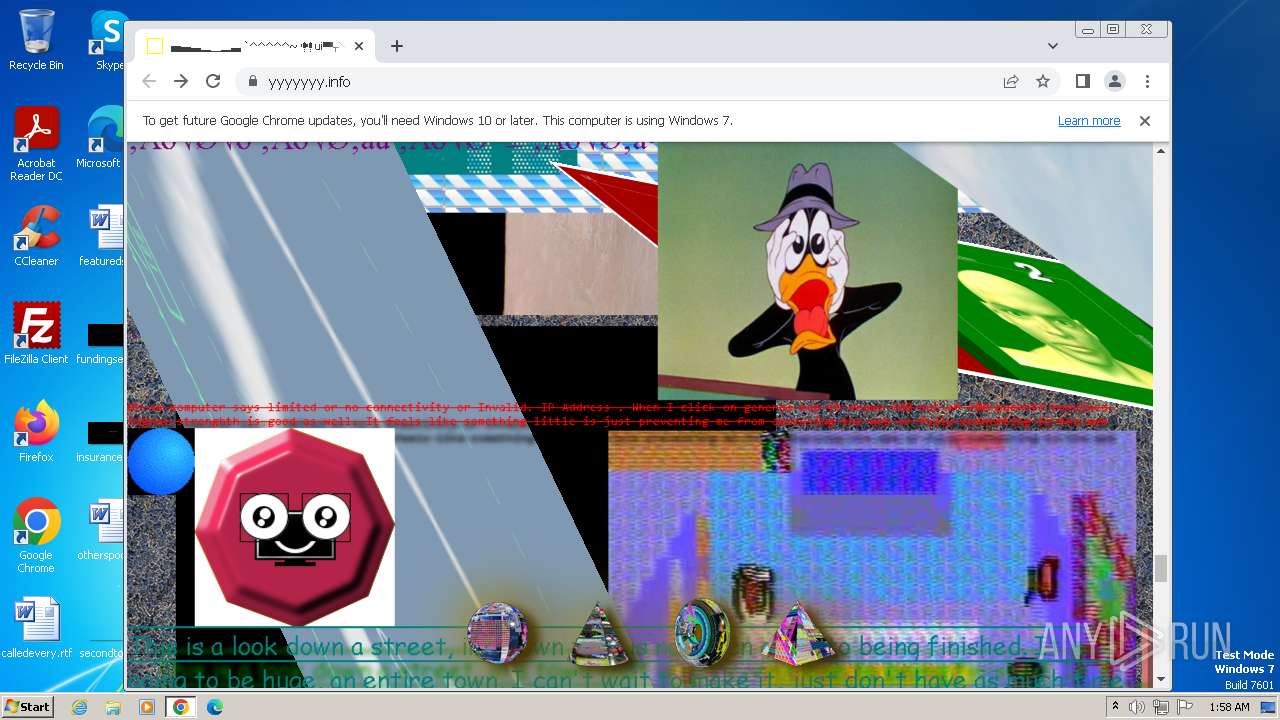Click the shocked duck cartoon image

click(x=808, y=271)
